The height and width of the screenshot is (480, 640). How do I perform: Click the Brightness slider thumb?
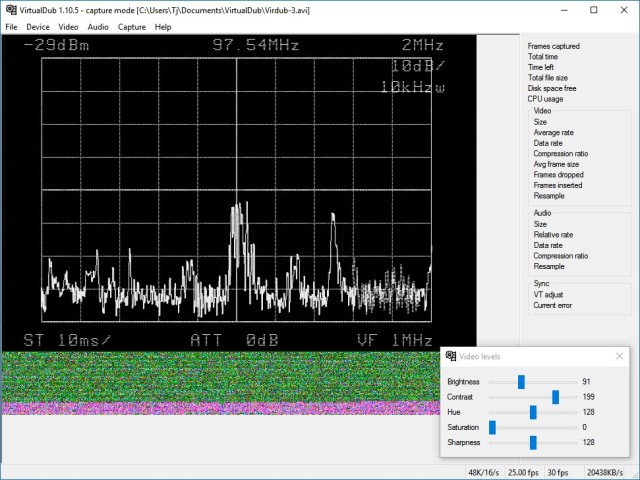tap(521, 382)
